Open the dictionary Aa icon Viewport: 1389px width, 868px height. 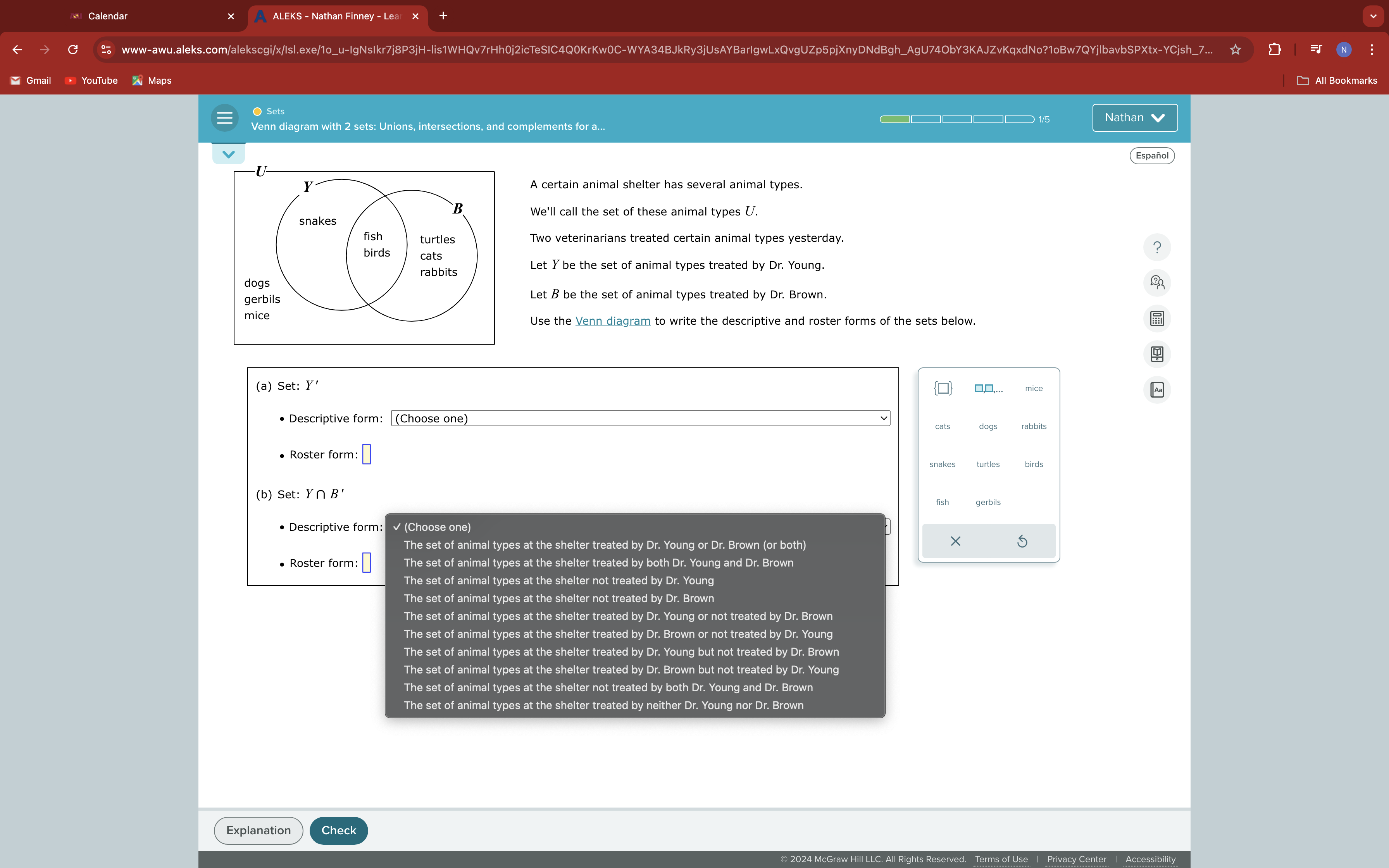[1156, 390]
